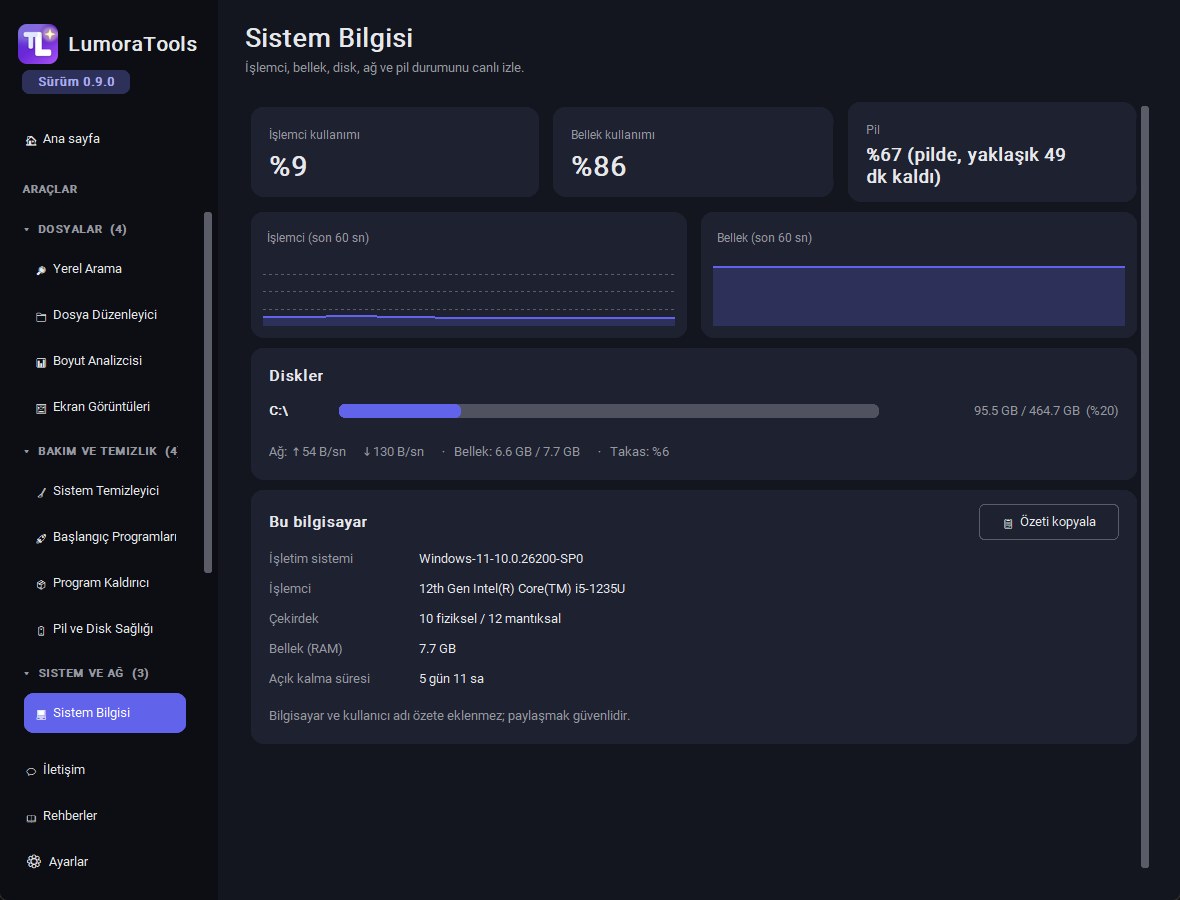Click the LumoraTools logo icon
Screen dimensions: 1180x900
(x=38, y=44)
